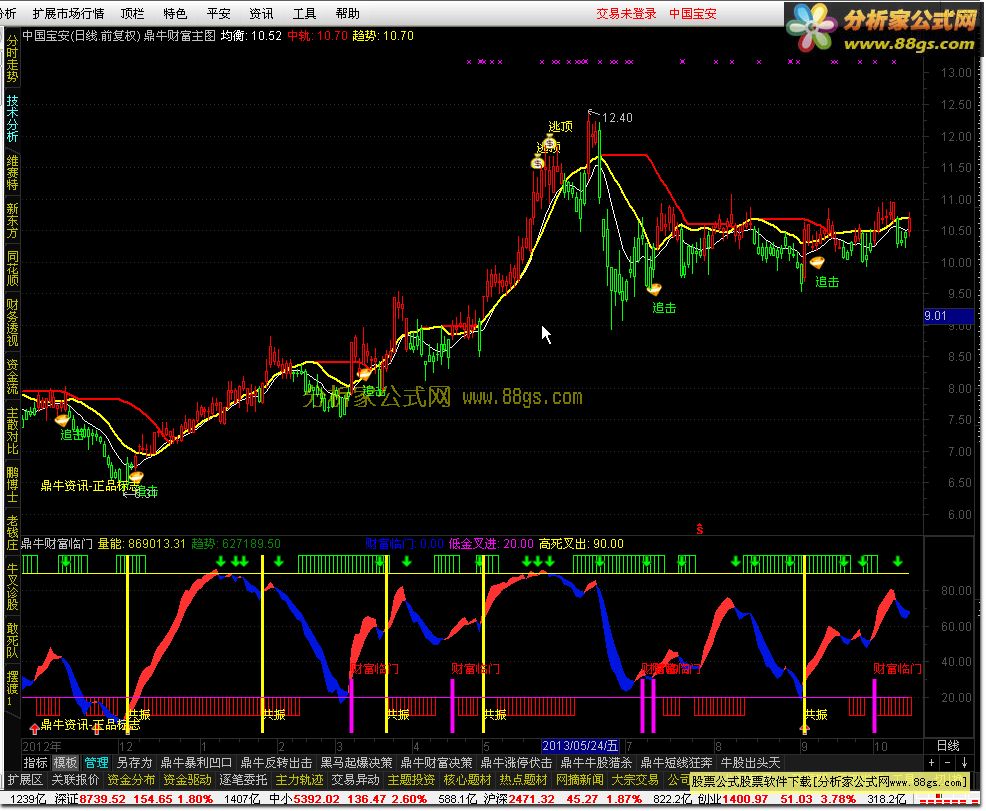
Task: Click the rightmost green down arrow in indicator
Action: click(x=897, y=561)
